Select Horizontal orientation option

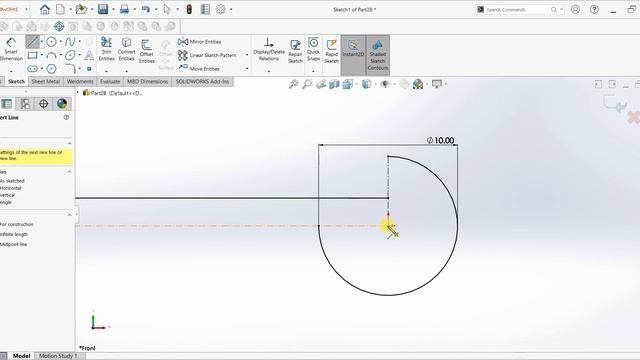pos(11,188)
